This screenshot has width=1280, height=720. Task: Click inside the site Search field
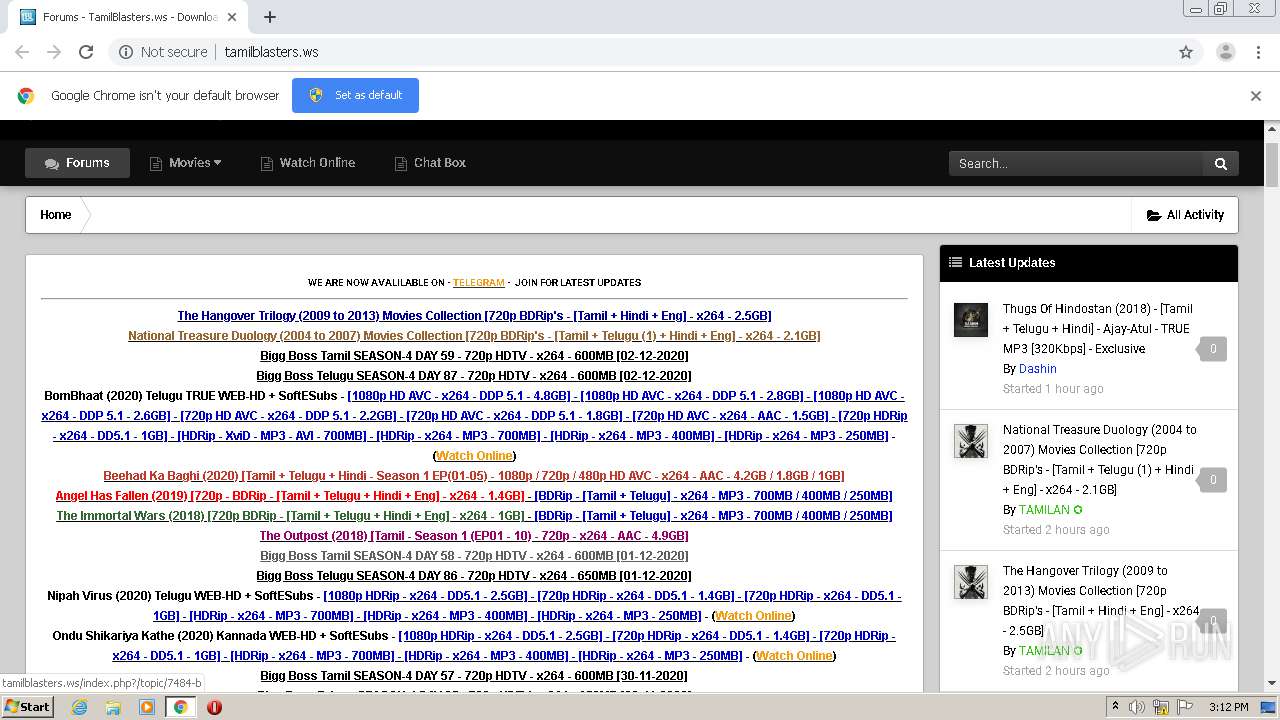pos(1076,163)
